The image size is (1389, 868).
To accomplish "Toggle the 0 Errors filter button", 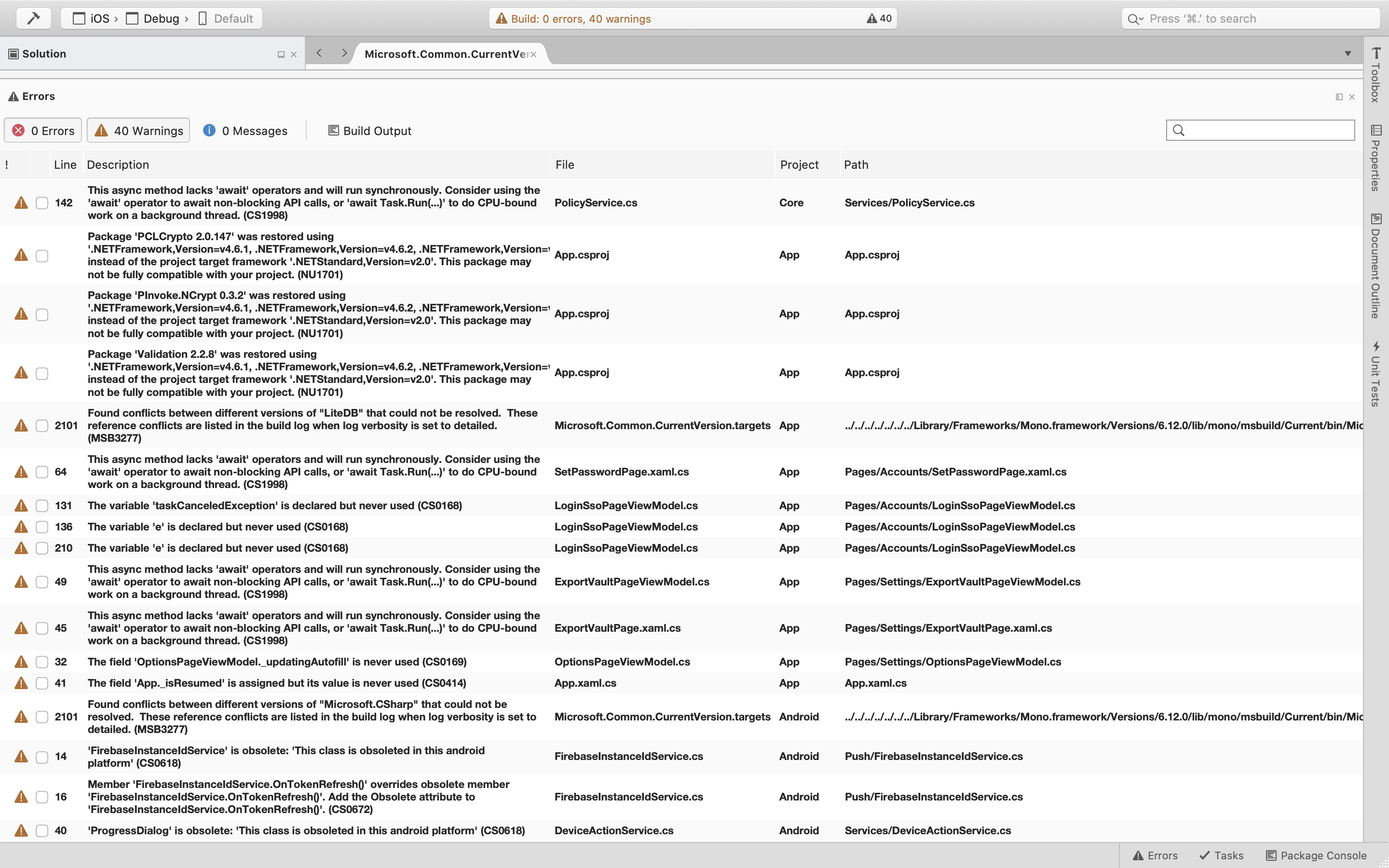I will (43, 131).
